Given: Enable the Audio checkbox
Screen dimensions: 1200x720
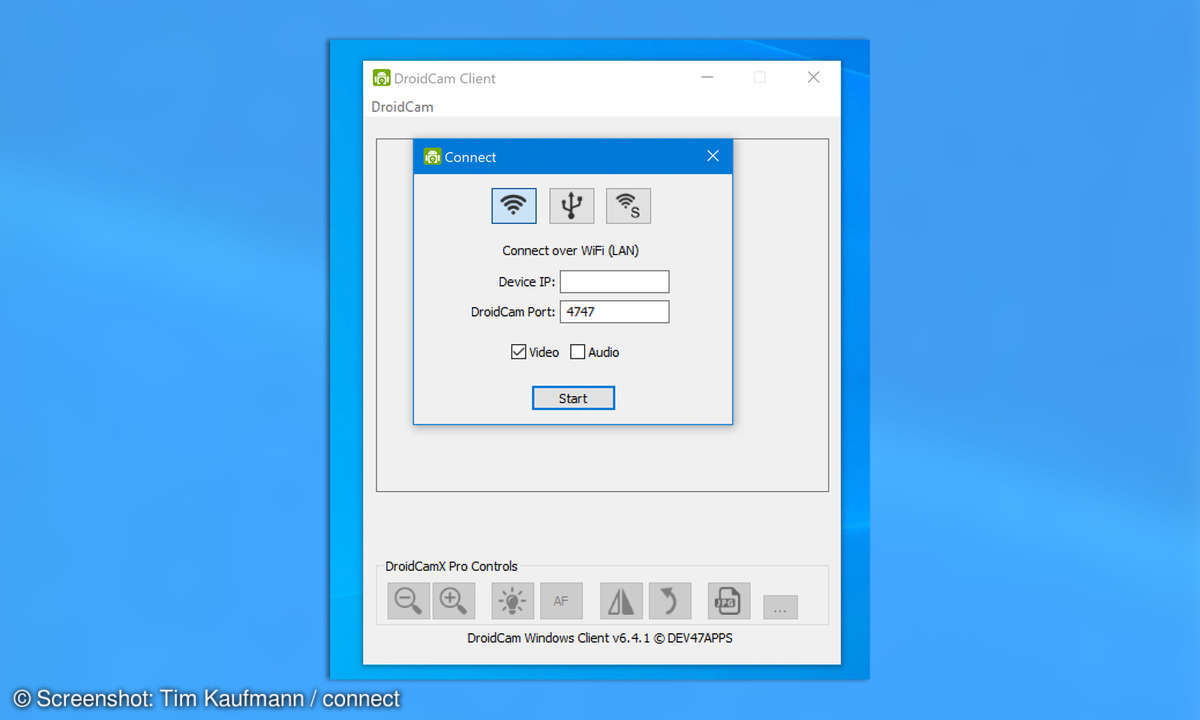Looking at the screenshot, I should point(577,352).
